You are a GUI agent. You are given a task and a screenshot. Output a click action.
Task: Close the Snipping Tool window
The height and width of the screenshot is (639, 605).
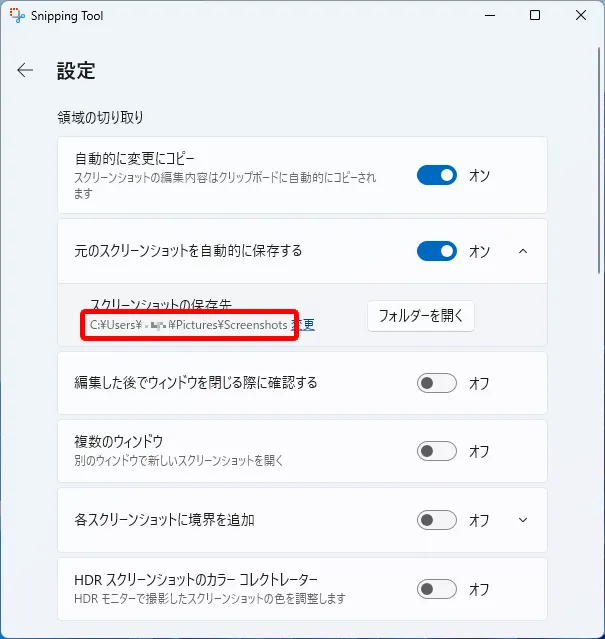581,16
